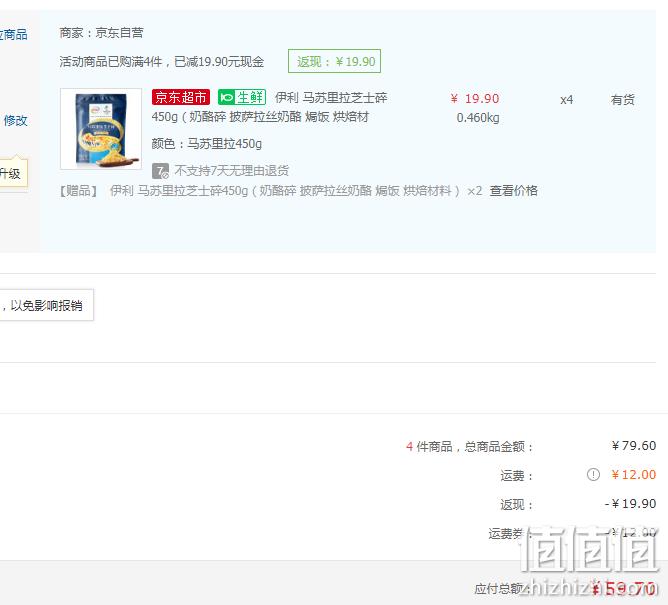Click the 运费： label
The width and height of the screenshot is (668, 605).
517,475
